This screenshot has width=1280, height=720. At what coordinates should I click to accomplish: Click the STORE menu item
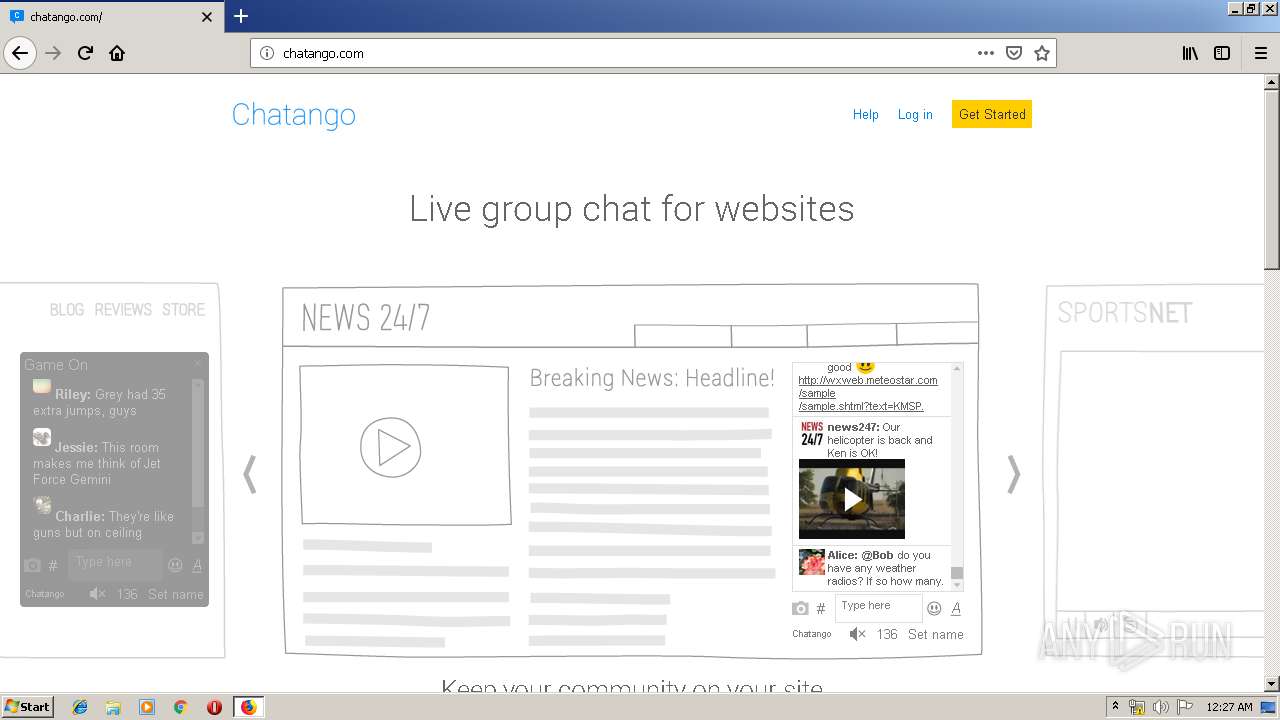pyautogui.click(x=183, y=310)
